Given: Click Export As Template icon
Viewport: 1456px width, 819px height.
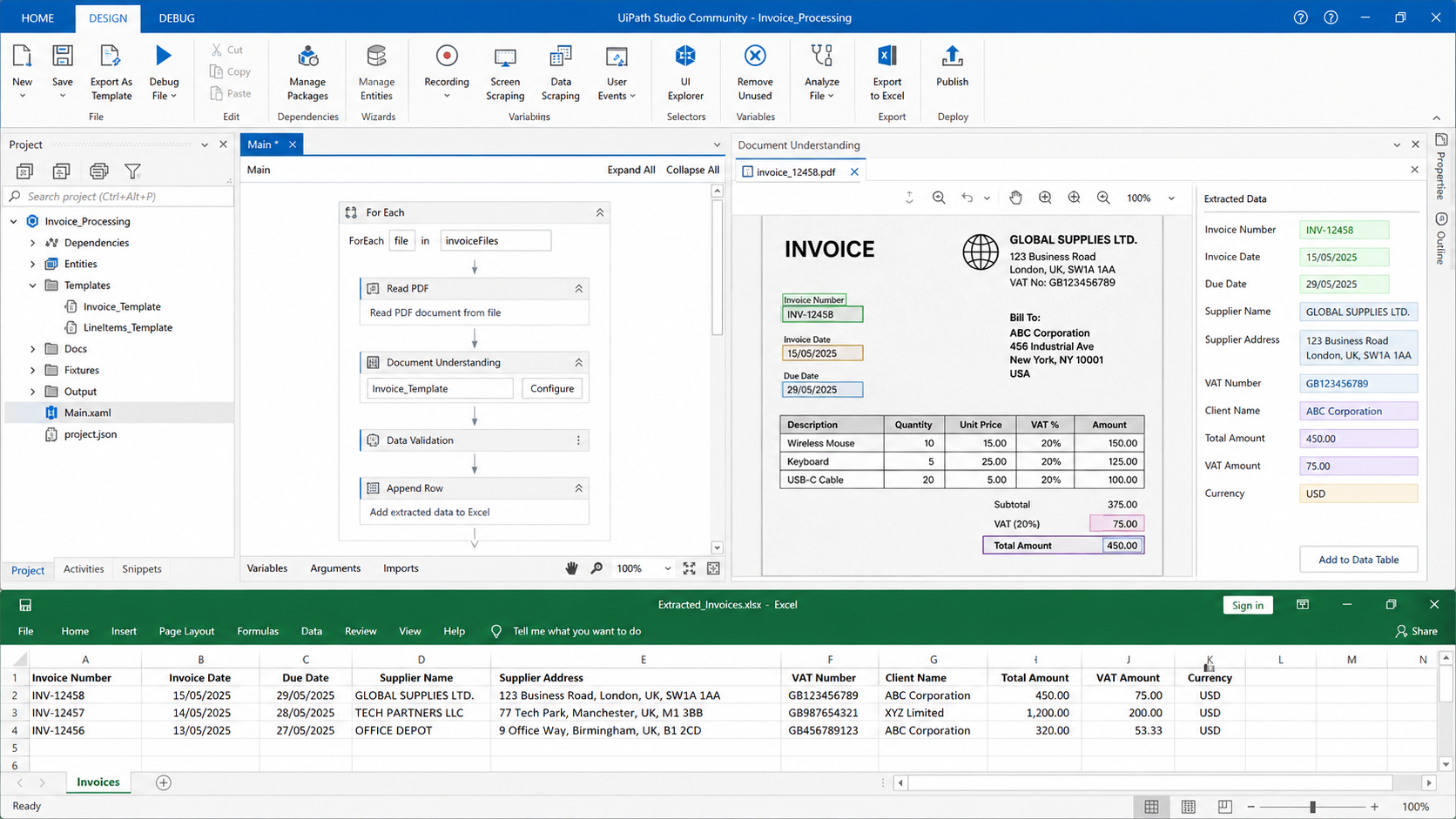Looking at the screenshot, I should [111, 57].
